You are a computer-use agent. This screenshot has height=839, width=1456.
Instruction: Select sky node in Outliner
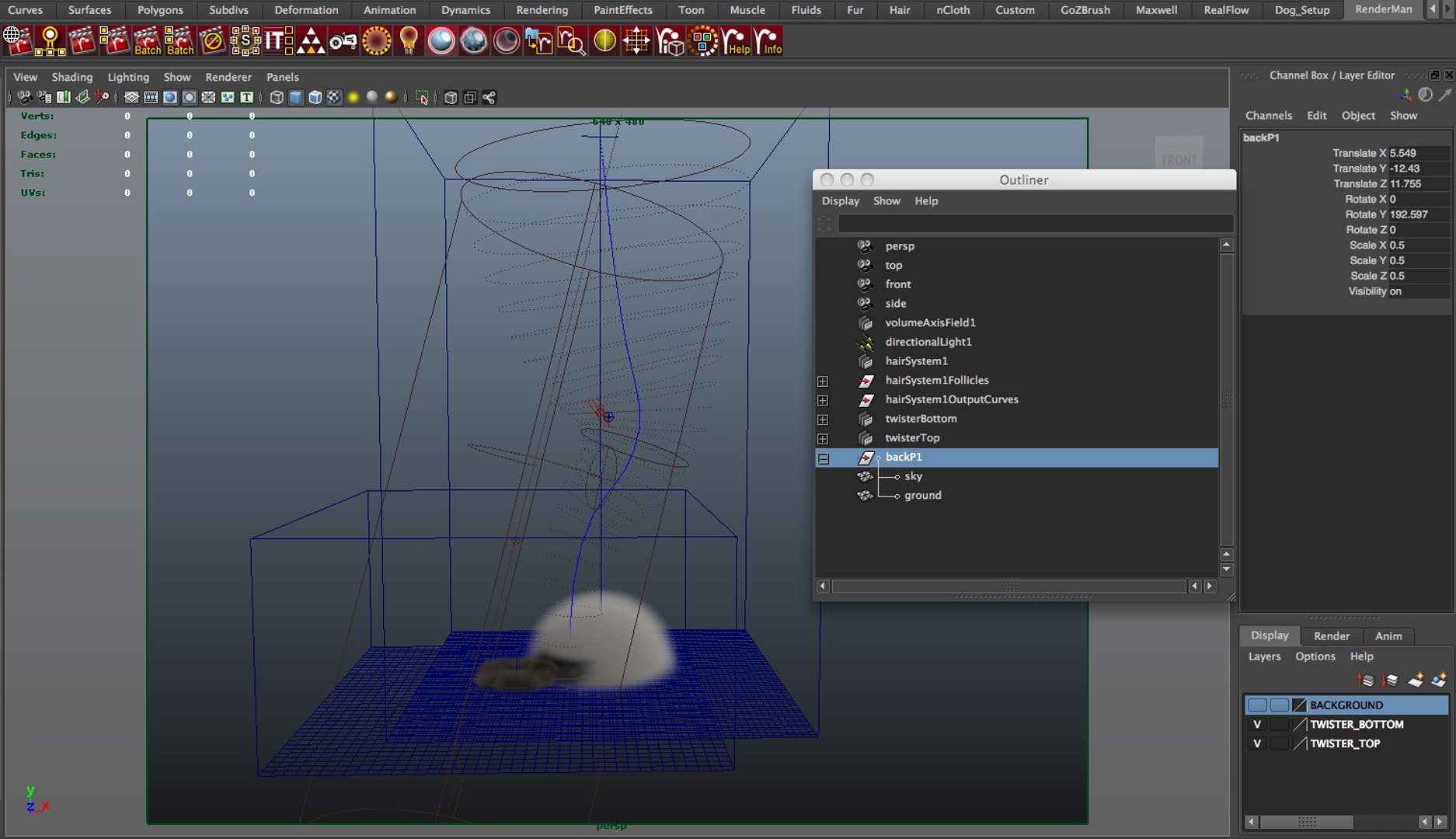(913, 476)
